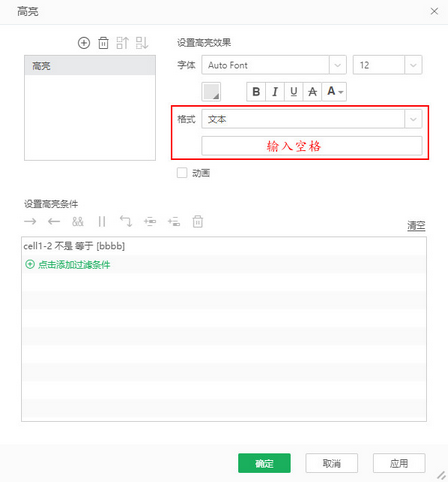The width and height of the screenshot is (448, 482).
Task: Move highlight rule down in list
Action: pos(142,43)
